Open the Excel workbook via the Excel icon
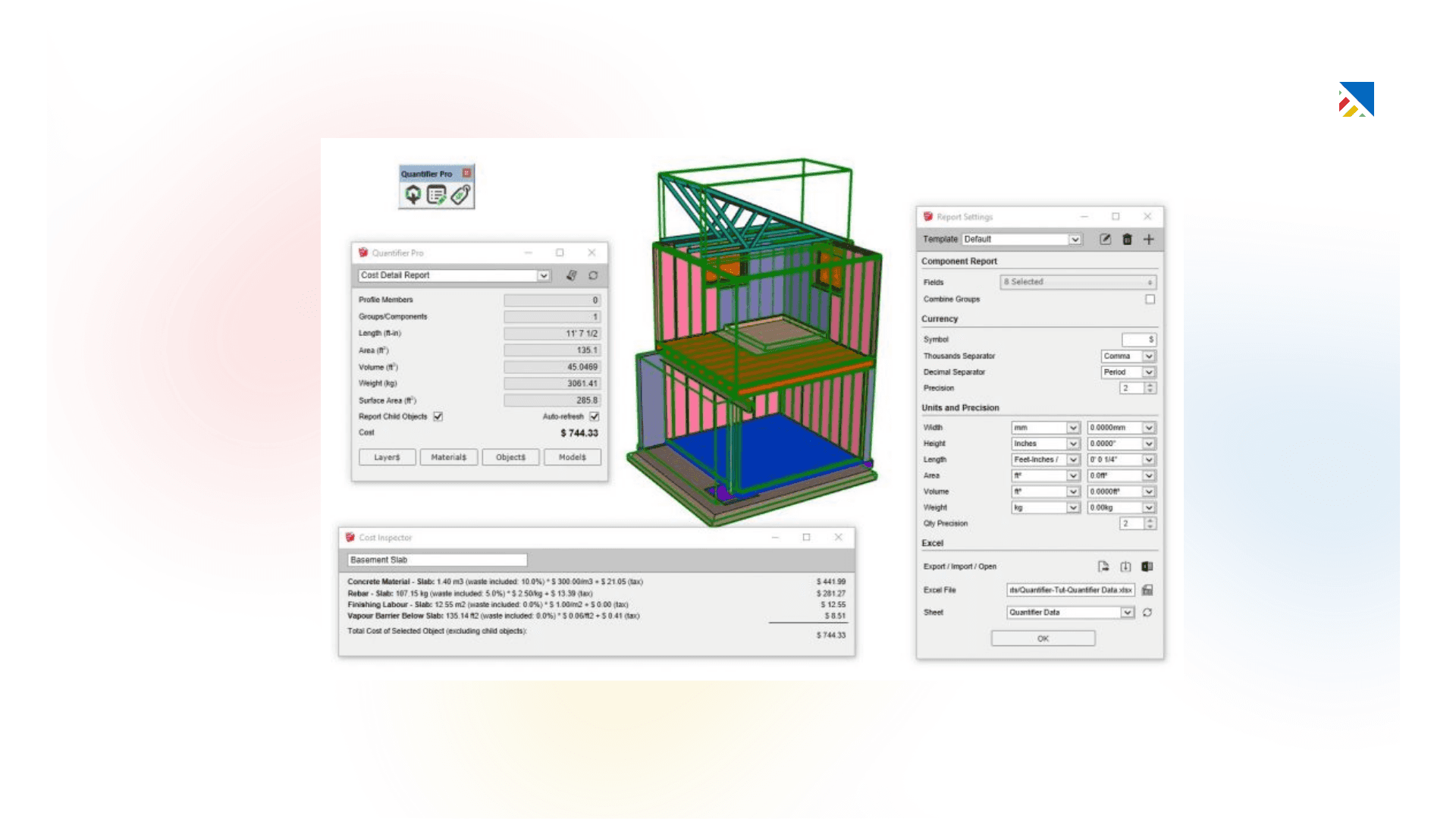This screenshot has width=1456, height=819. pyautogui.click(x=1147, y=566)
